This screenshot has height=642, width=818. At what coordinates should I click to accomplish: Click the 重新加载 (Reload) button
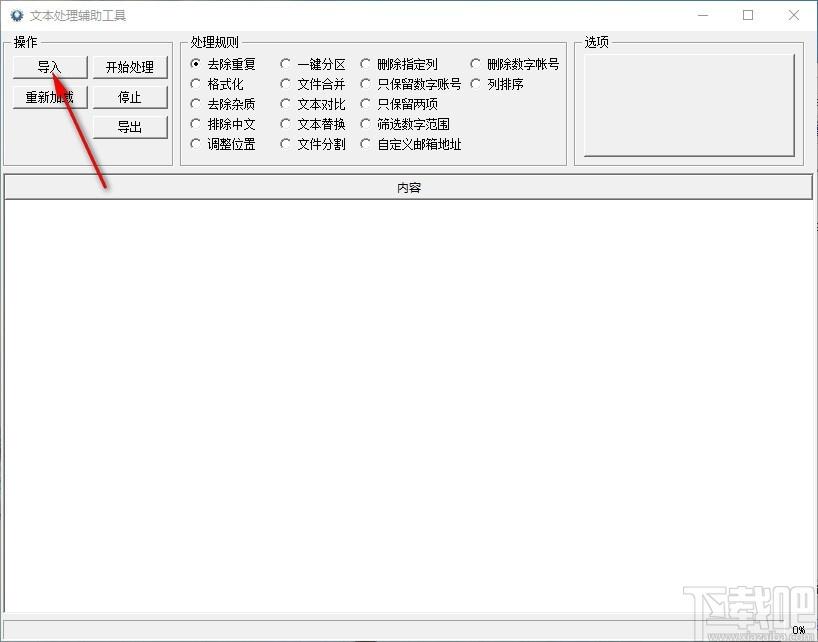coord(50,97)
